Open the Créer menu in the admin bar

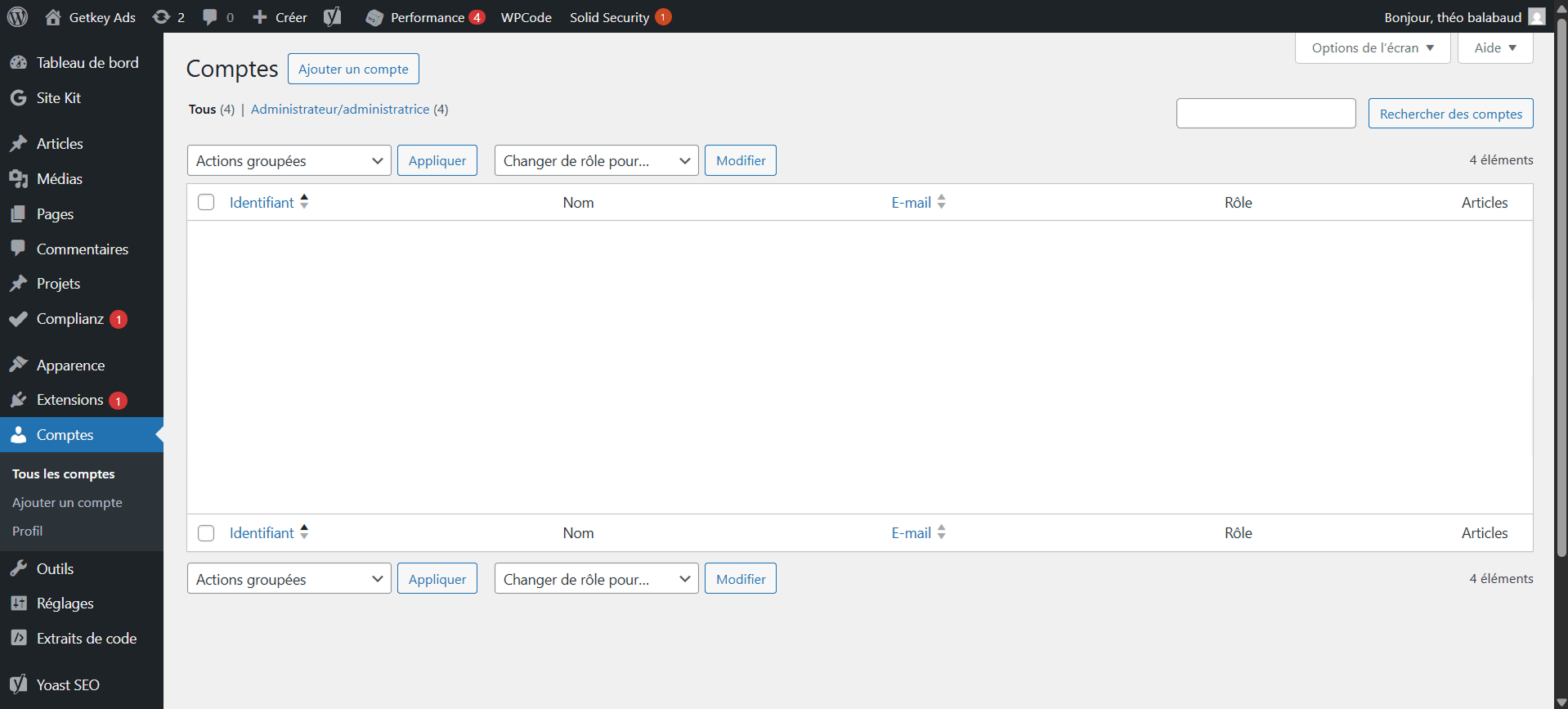click(x=280, y=17)
